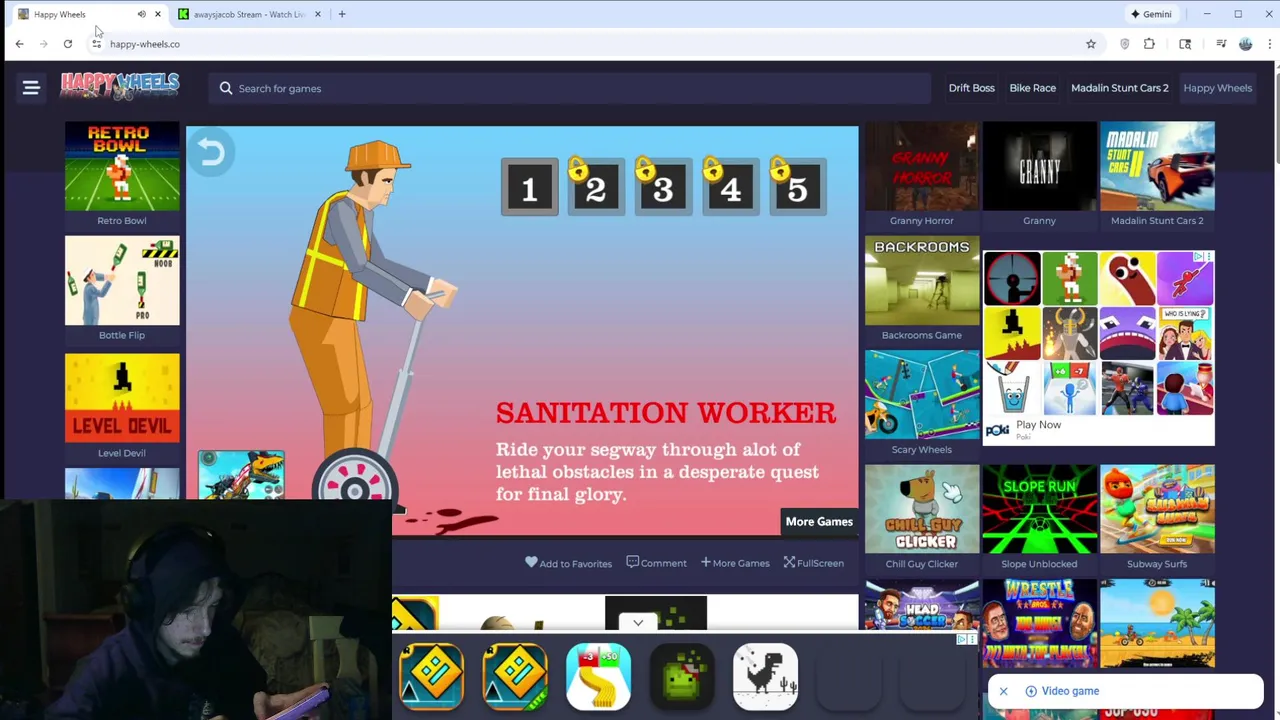
Task: Collapse the bottom ad with chevron
Action: (638, 623)
